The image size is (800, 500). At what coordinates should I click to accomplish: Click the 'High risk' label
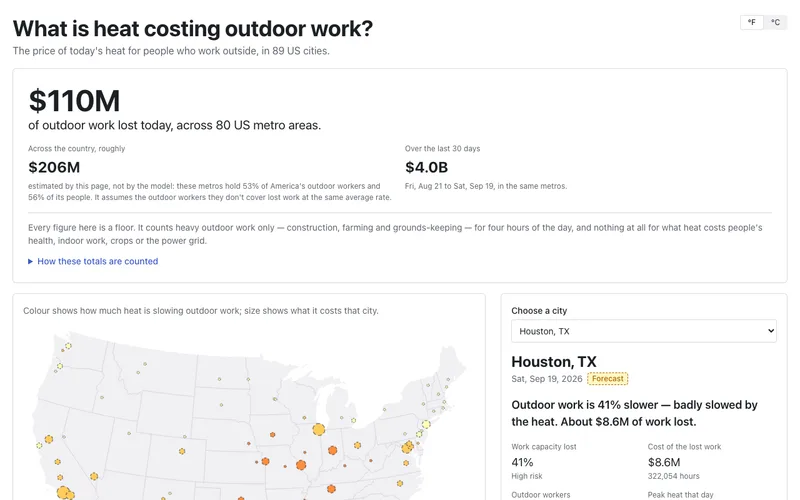click(x=527, y=476)
